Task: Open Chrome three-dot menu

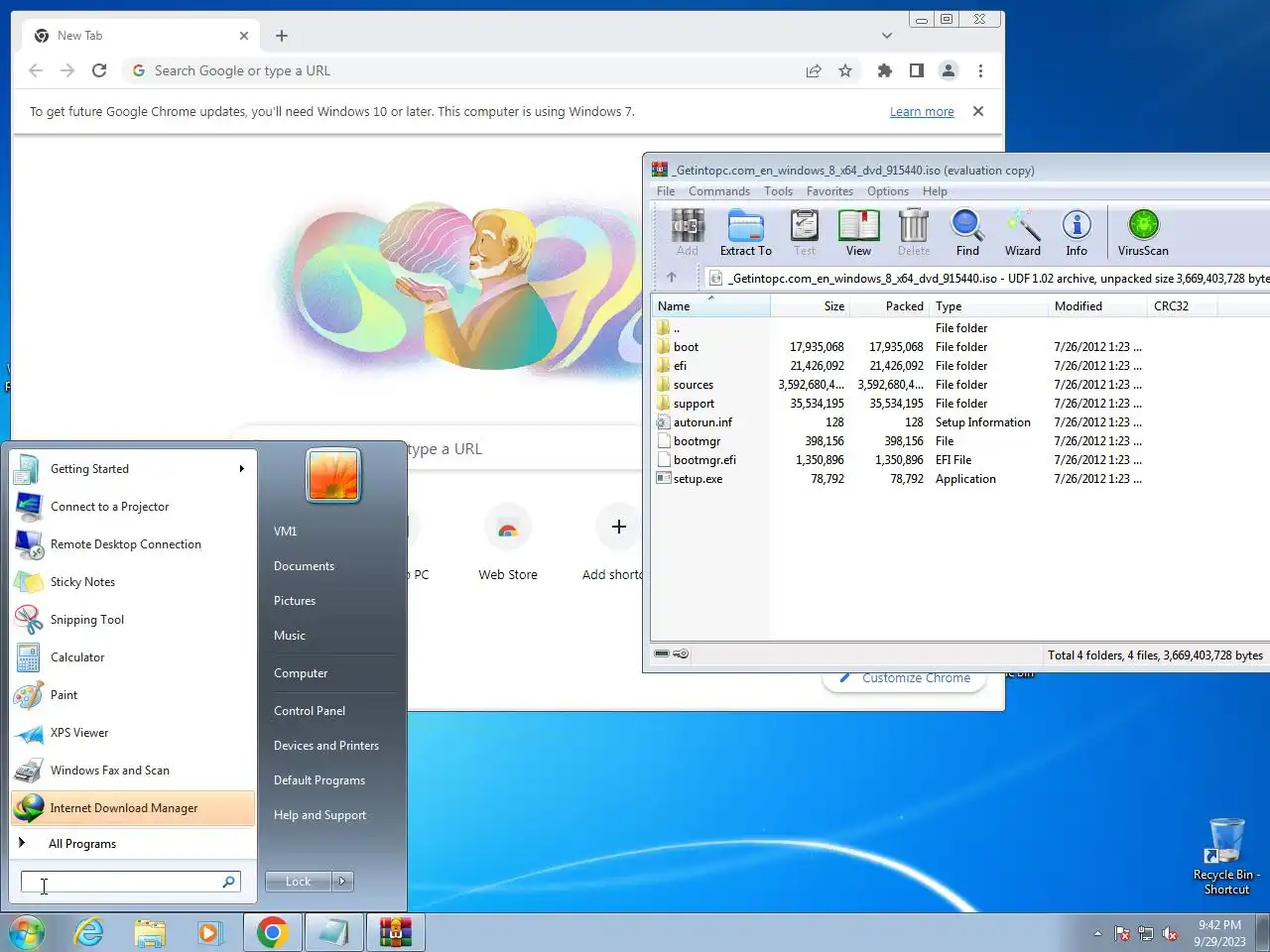Action: [x=980, y=70]
